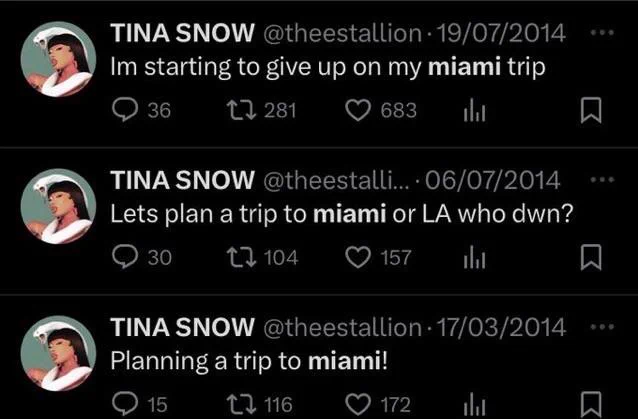The height and width of the screenshot is (419, 638).
Task: Open more options for the 06/07/2014 tweet
Action: pos(602,179)
